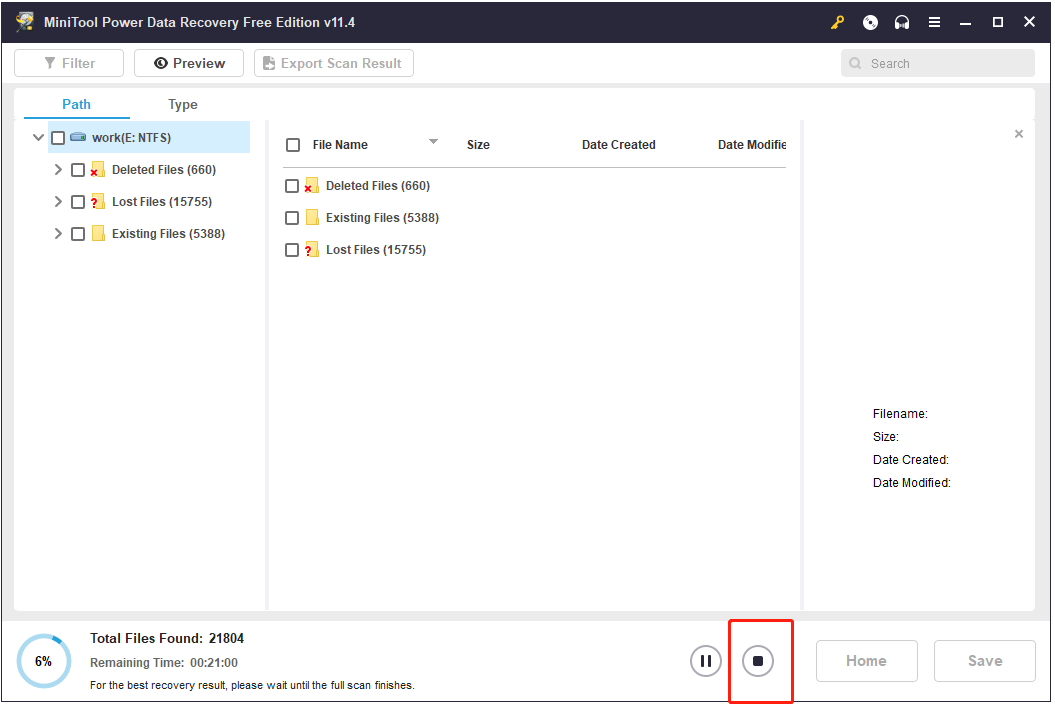The width and height of the screenshot is (1055, 705).
Task: Click the work(E: NTFS) drive icon
Action: [x=78, y=137]
